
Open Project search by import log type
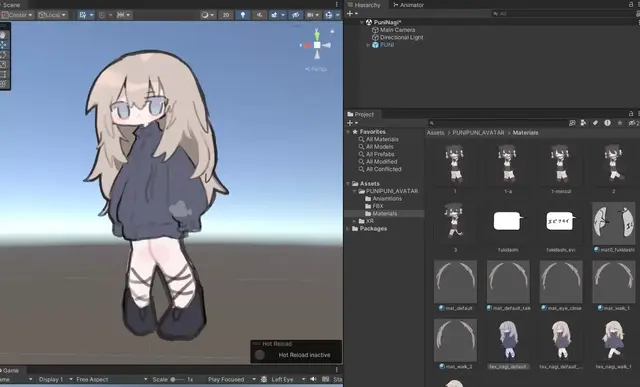(607, 123)
